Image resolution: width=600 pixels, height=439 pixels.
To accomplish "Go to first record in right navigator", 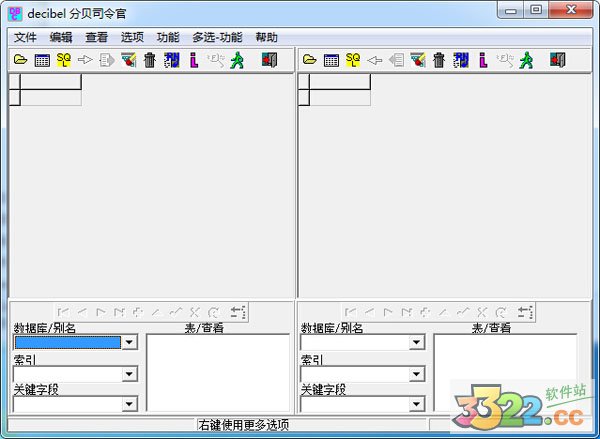I will click(351, 312).
